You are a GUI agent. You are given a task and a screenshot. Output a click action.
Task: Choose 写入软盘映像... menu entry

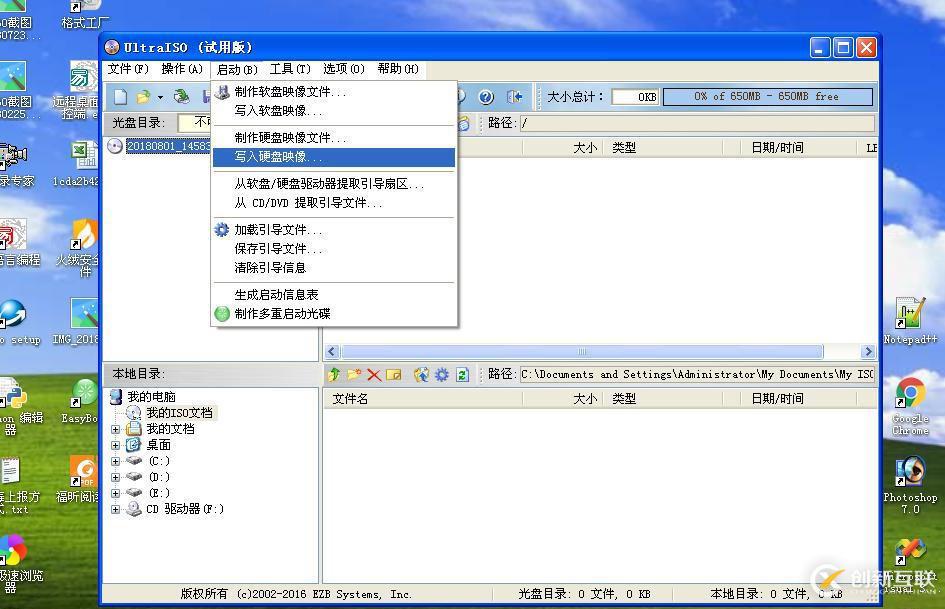[334, 111]
